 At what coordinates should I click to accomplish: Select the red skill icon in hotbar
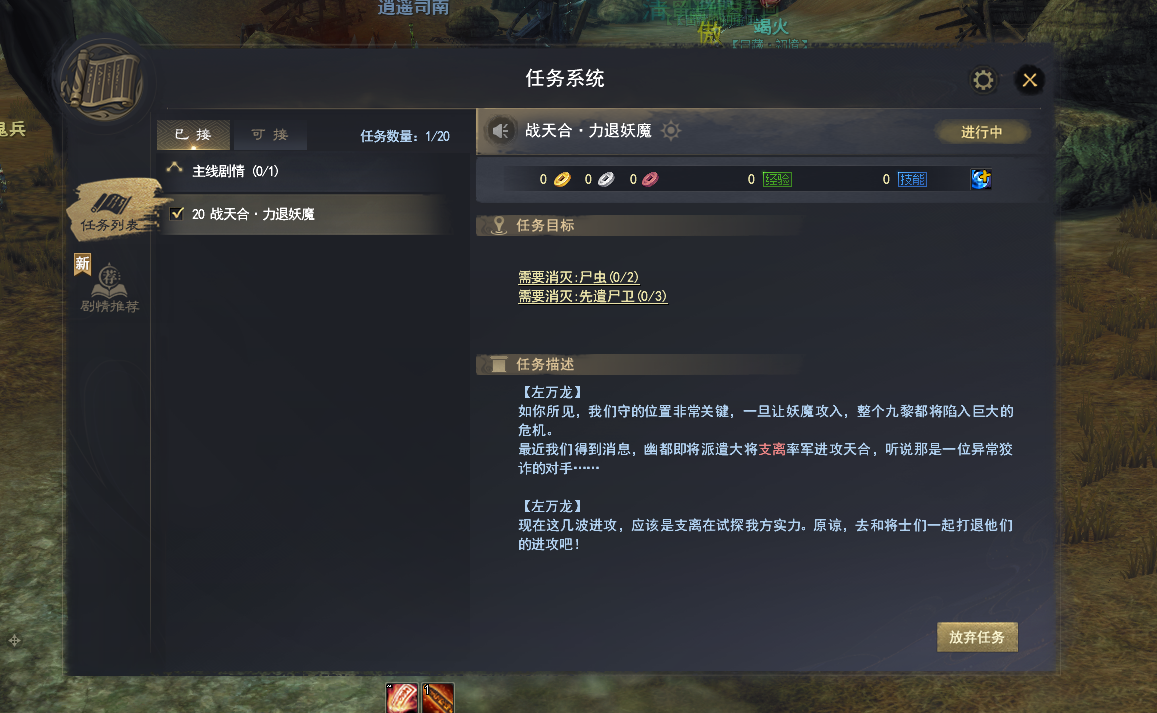coord(401,698)
